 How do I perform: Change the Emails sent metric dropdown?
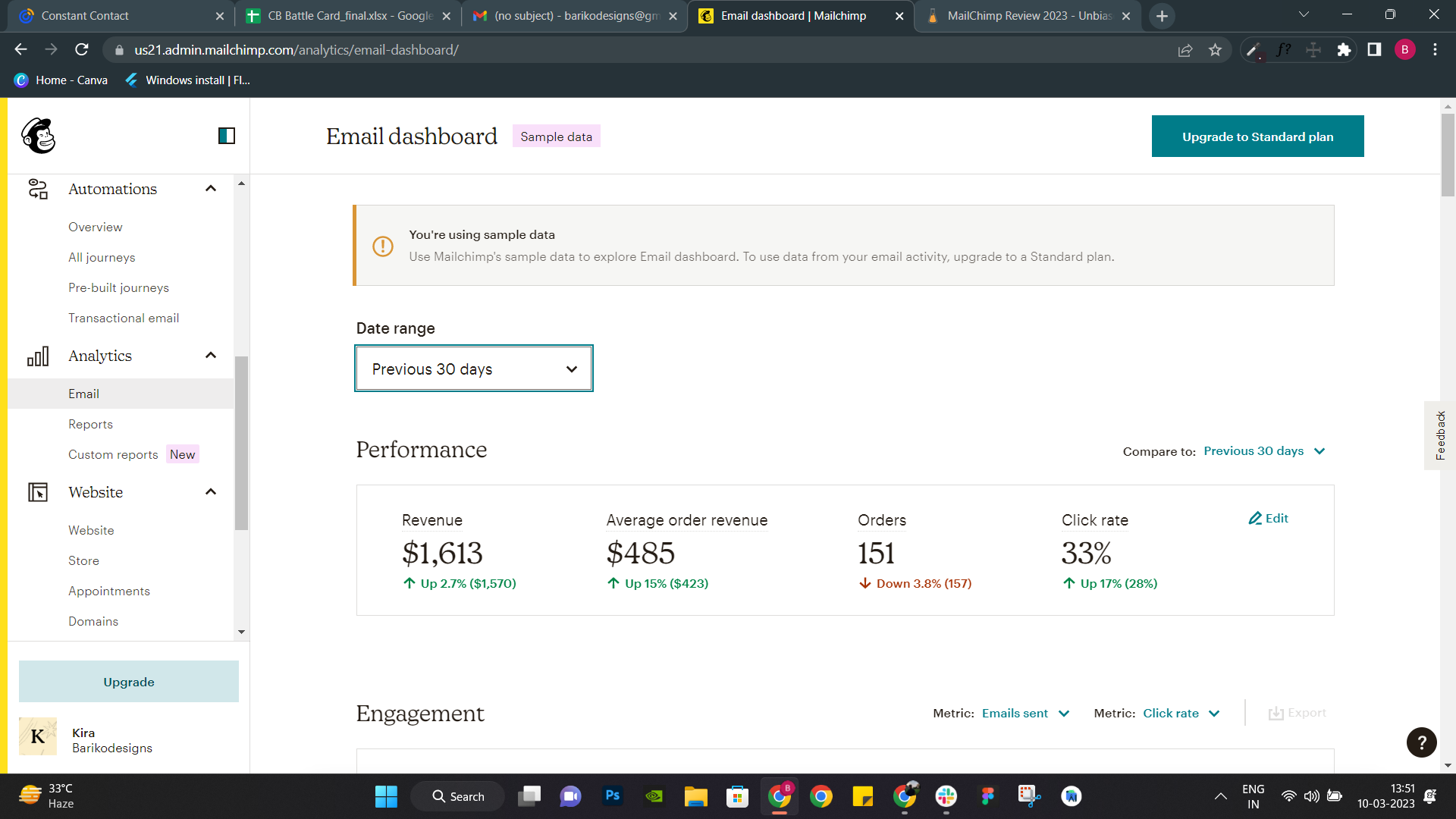click(x=1025, y=713)
